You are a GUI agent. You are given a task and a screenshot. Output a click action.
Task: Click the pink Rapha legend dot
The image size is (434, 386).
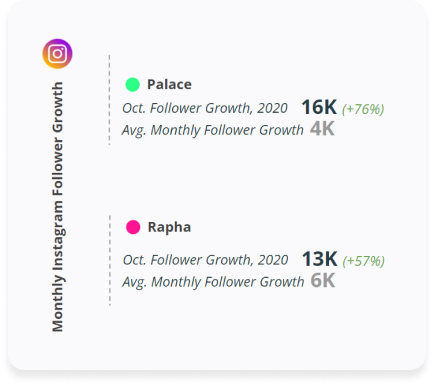coord(133,227)
